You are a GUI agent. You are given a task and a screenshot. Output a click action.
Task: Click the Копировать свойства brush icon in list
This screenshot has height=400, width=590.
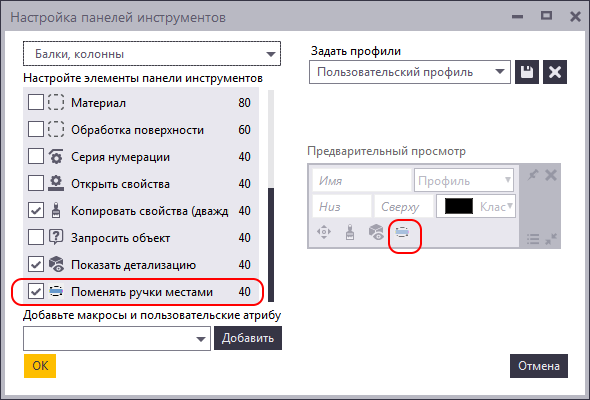click(56, 211)
